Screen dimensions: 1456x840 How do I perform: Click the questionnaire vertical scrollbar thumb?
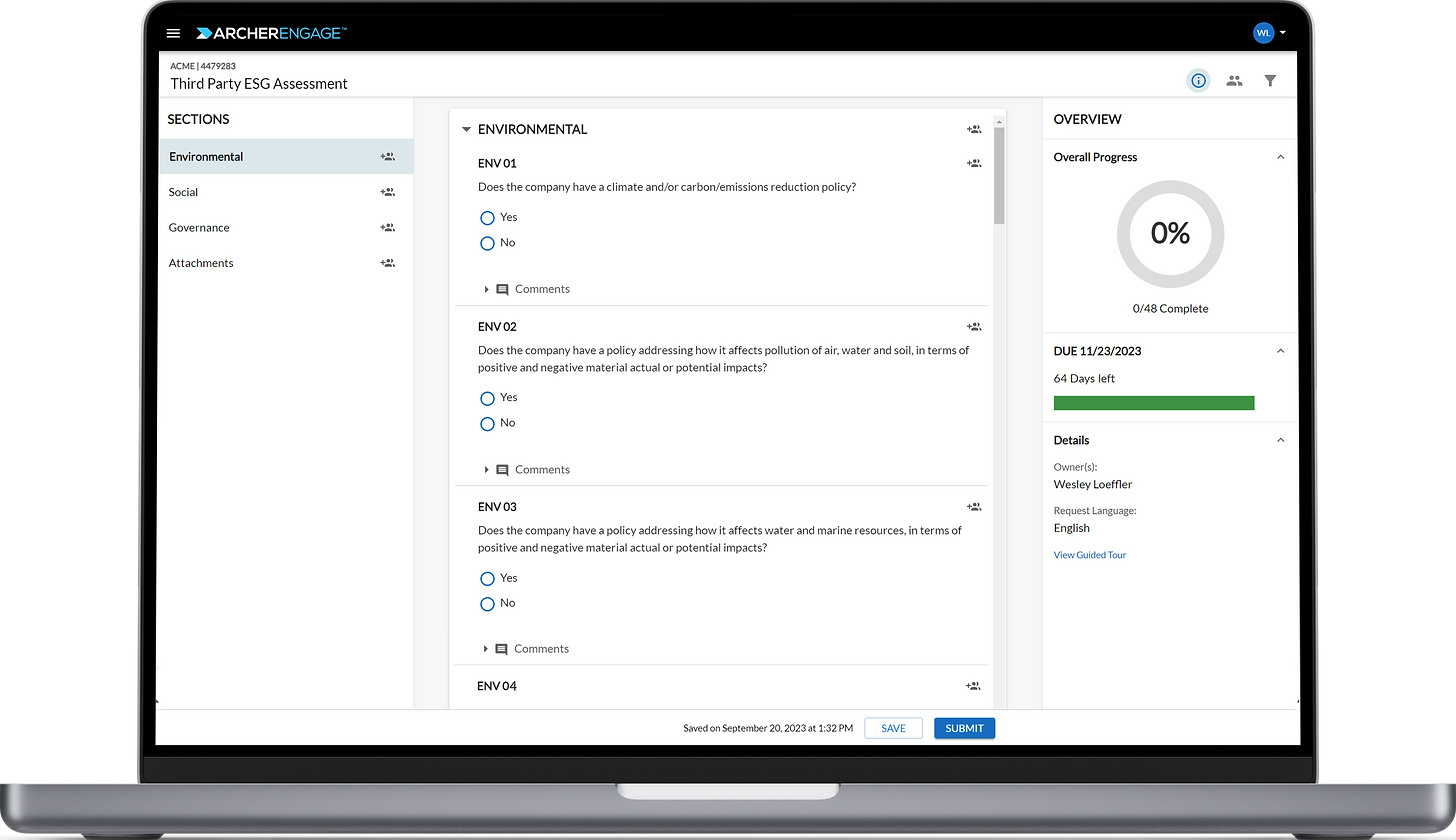pyautogui.click(x=999, y=175)
